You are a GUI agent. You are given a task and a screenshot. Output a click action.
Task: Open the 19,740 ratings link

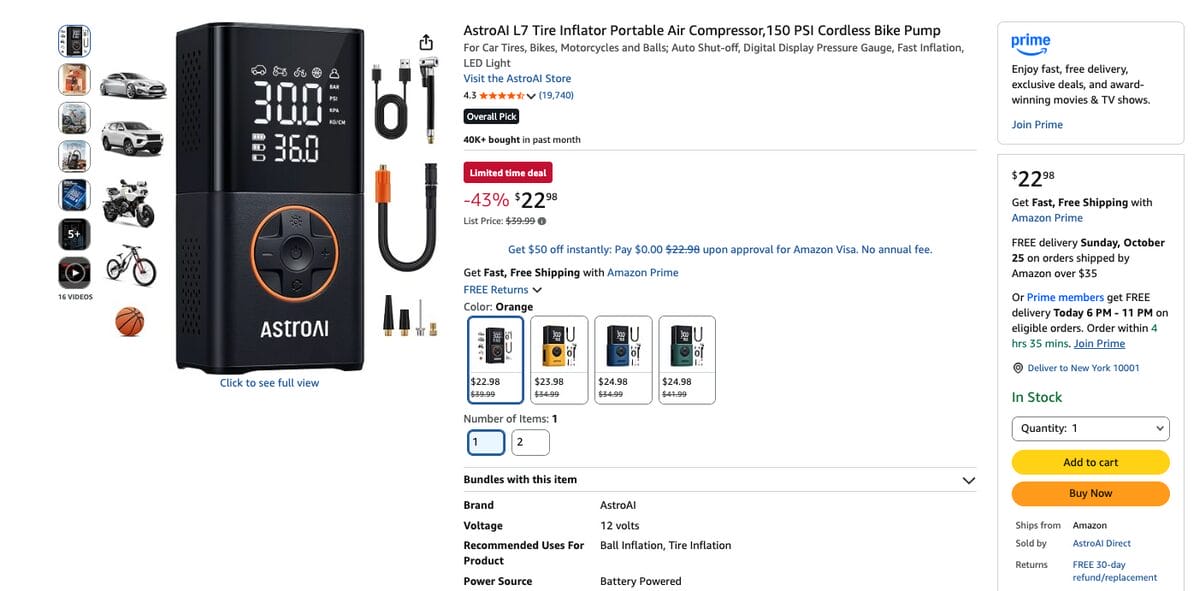point(556,96)
